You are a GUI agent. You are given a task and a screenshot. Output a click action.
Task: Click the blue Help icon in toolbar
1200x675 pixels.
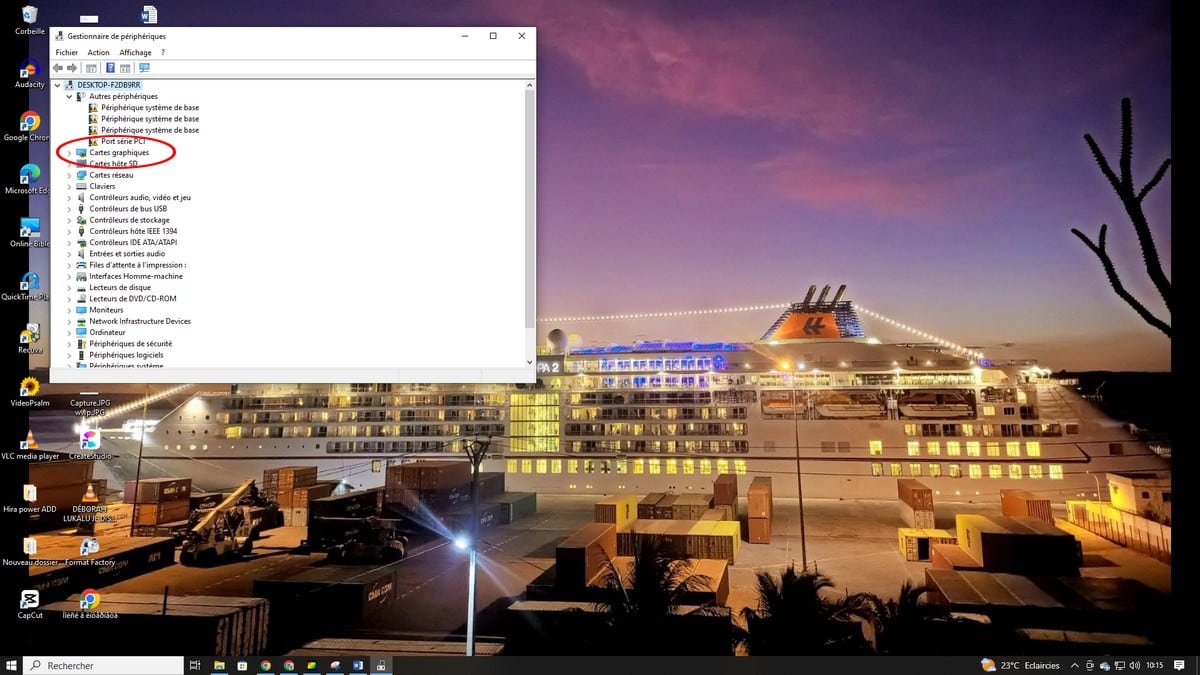110,68
